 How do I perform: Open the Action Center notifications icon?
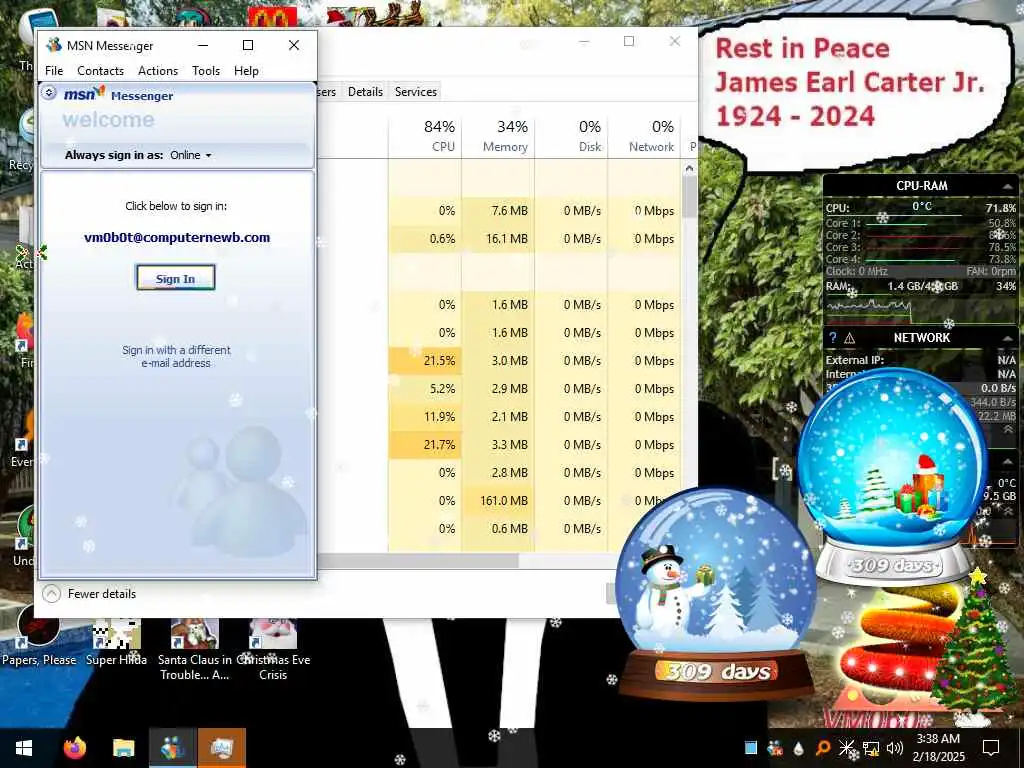991,748
